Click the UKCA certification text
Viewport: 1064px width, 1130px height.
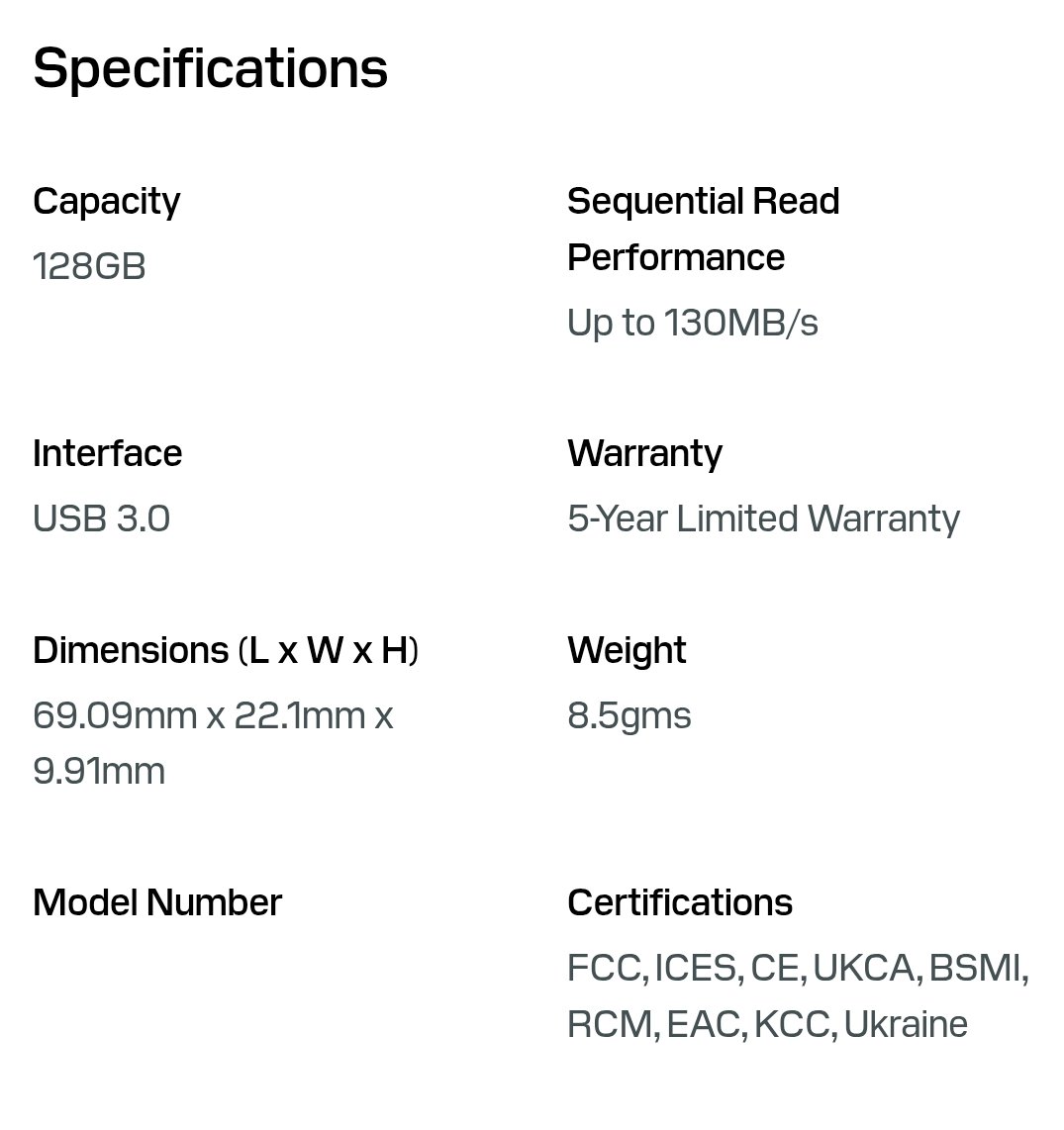[x=863, y=968]
